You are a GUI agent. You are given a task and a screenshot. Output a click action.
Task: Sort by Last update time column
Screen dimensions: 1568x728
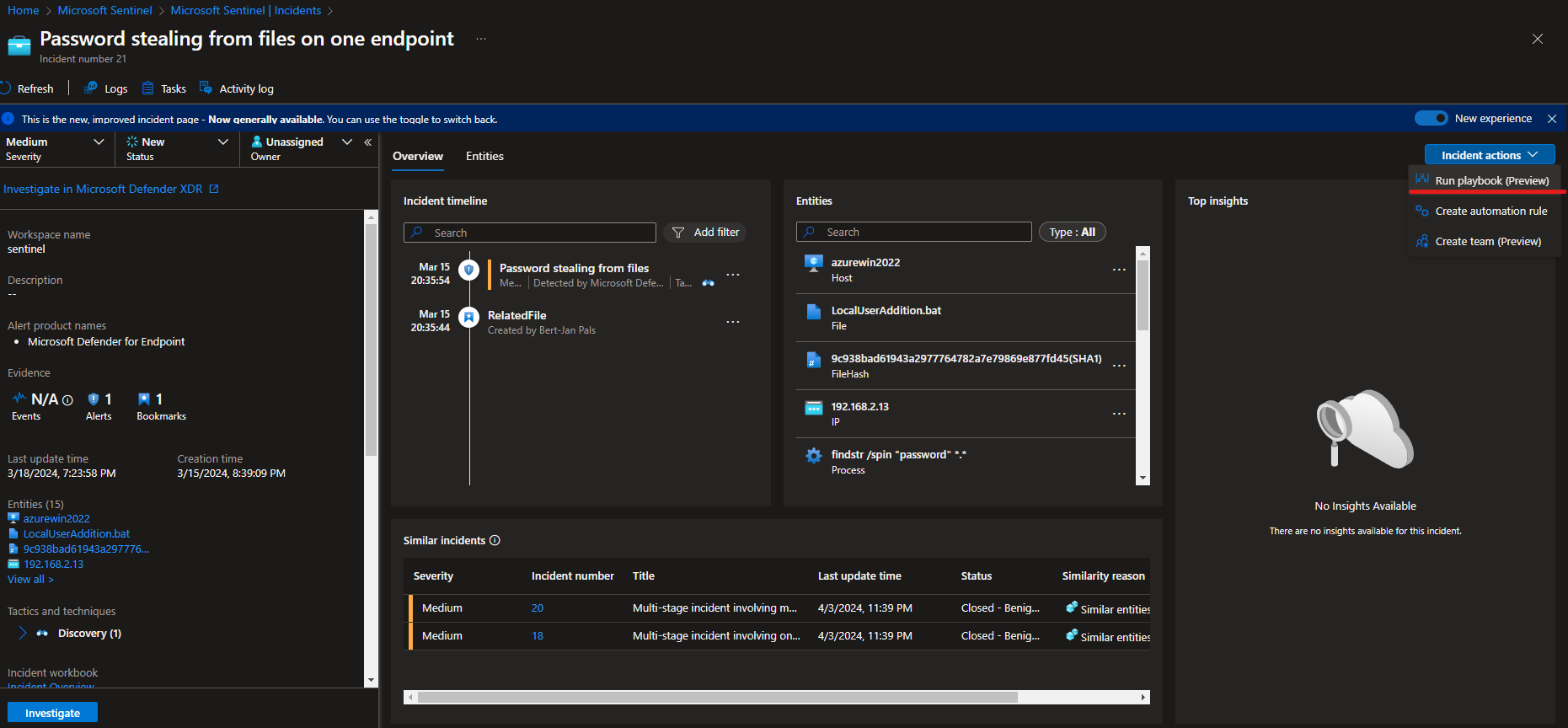tap(859, 576)
